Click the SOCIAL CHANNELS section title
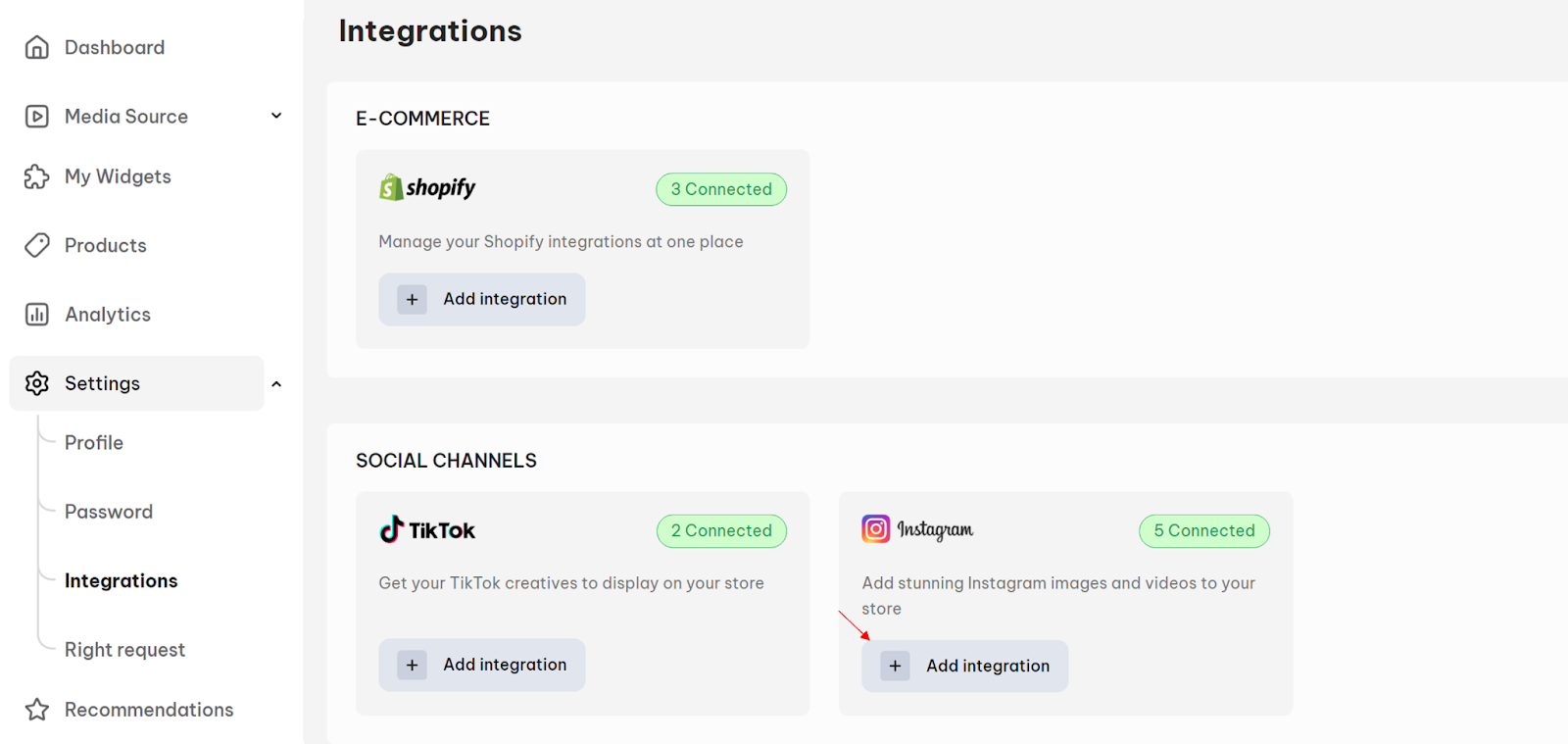Screen dimensions: 1568x744 446,461
